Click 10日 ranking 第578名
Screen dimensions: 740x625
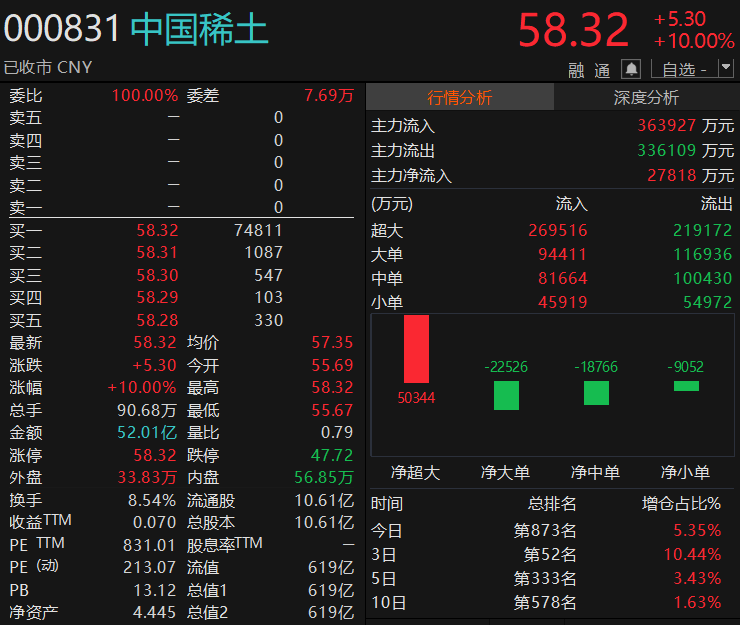[545, 602]
